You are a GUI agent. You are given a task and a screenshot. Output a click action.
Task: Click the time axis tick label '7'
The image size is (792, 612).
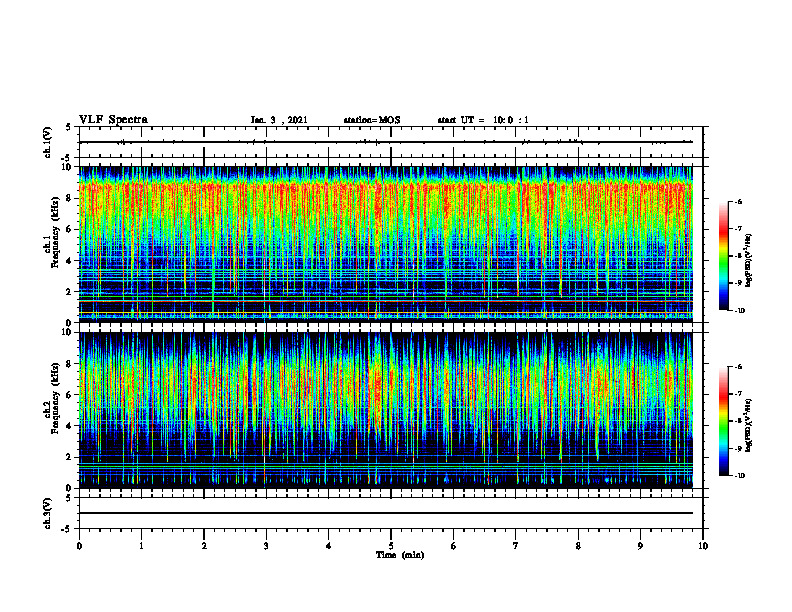tap(516, 546)
